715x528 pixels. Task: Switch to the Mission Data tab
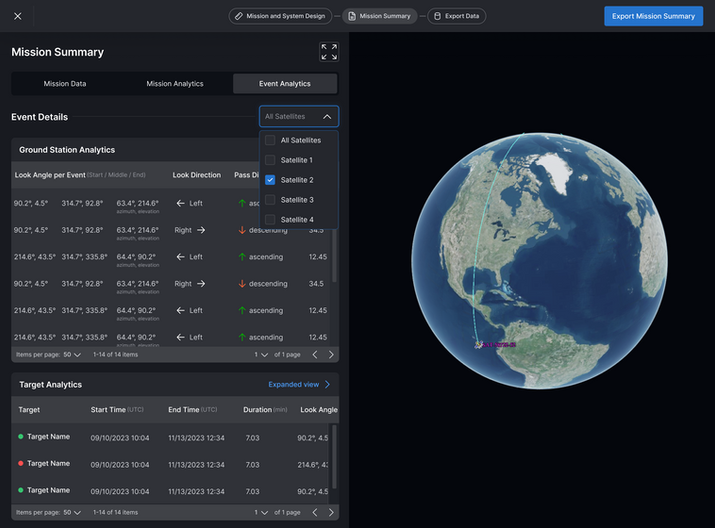[x=65, y=83]
